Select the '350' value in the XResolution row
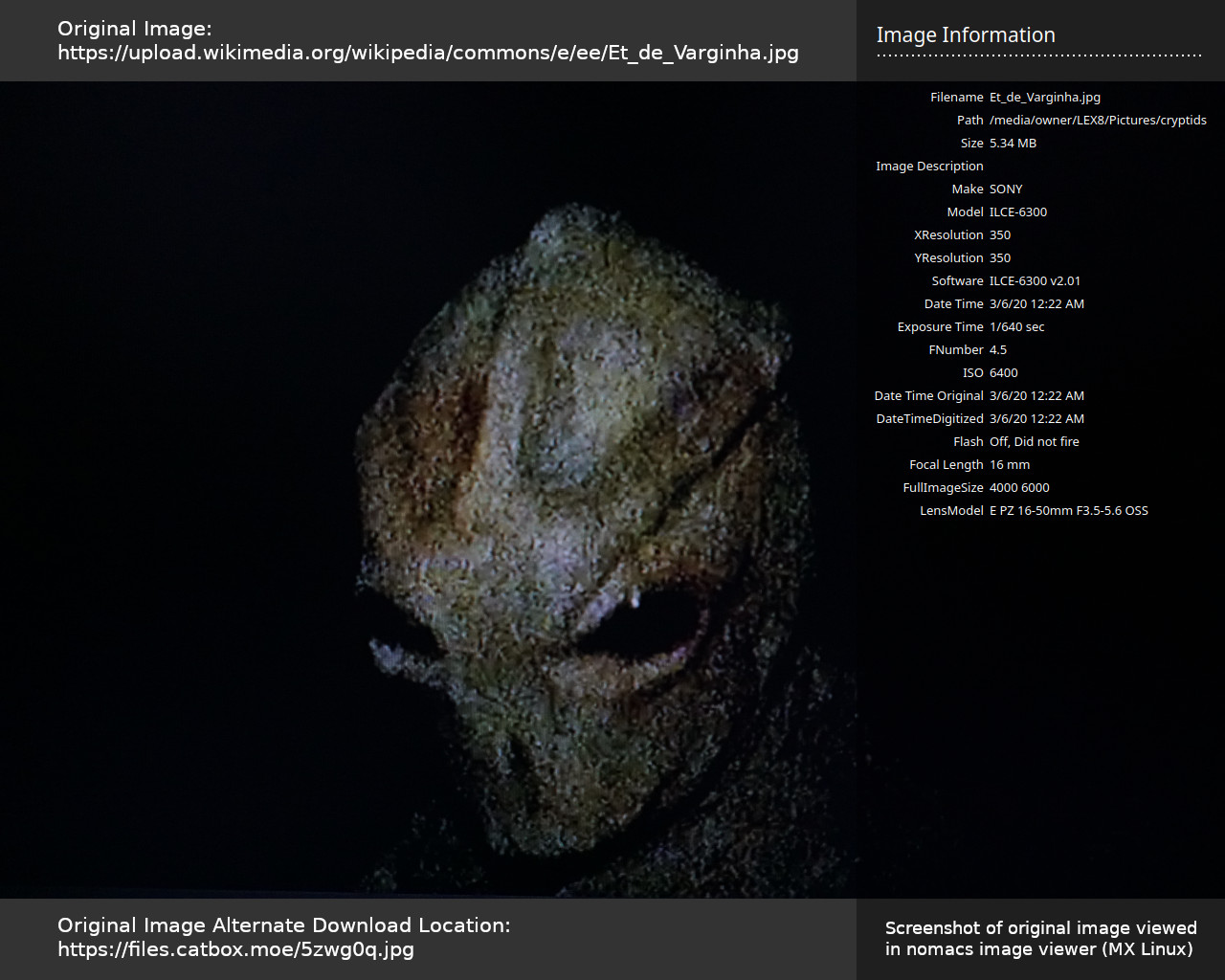The height and width of the screenshot is (980, 1225). (x=1000, y=235)
